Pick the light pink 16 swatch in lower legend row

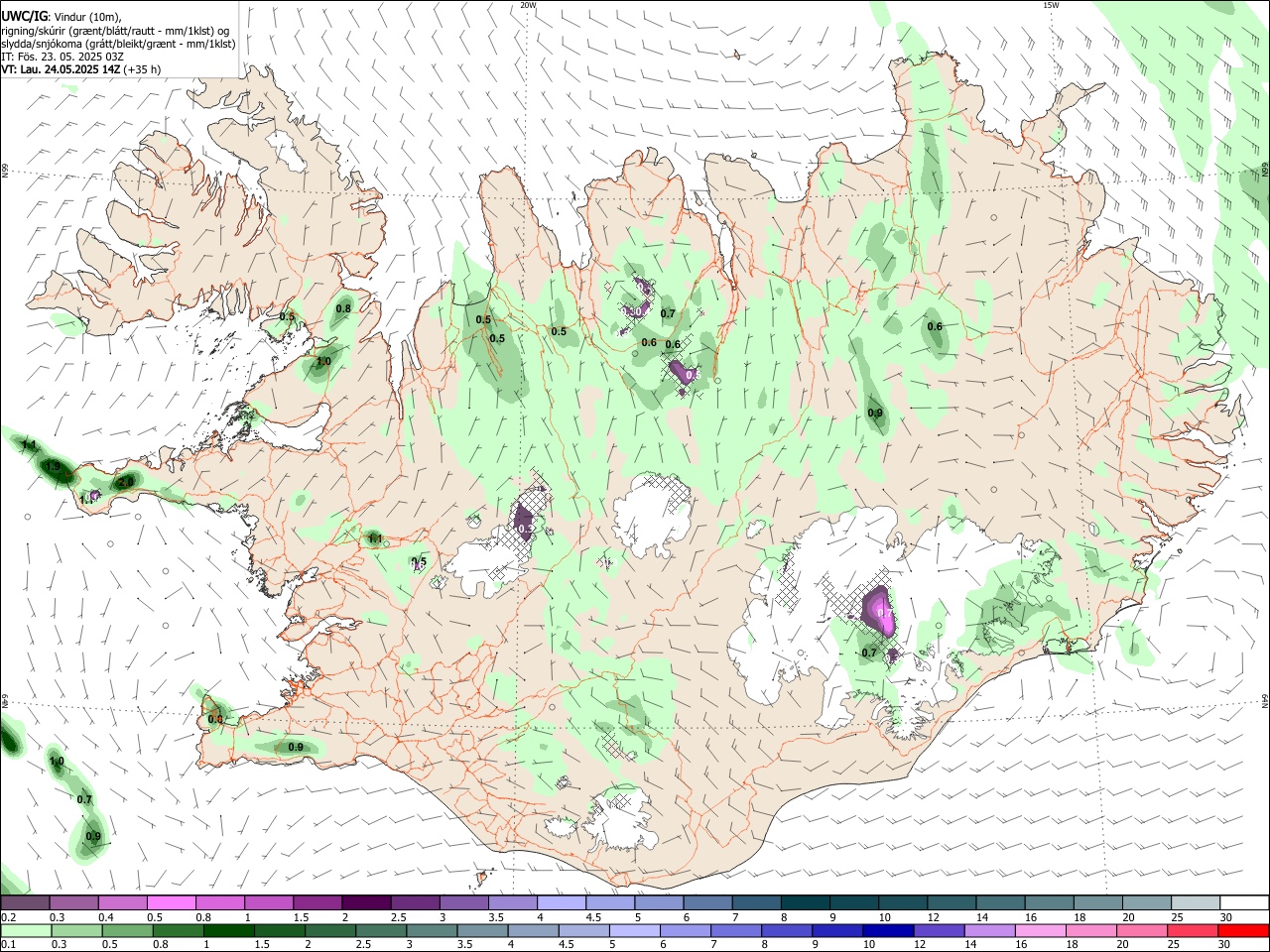pos(1041,931)
